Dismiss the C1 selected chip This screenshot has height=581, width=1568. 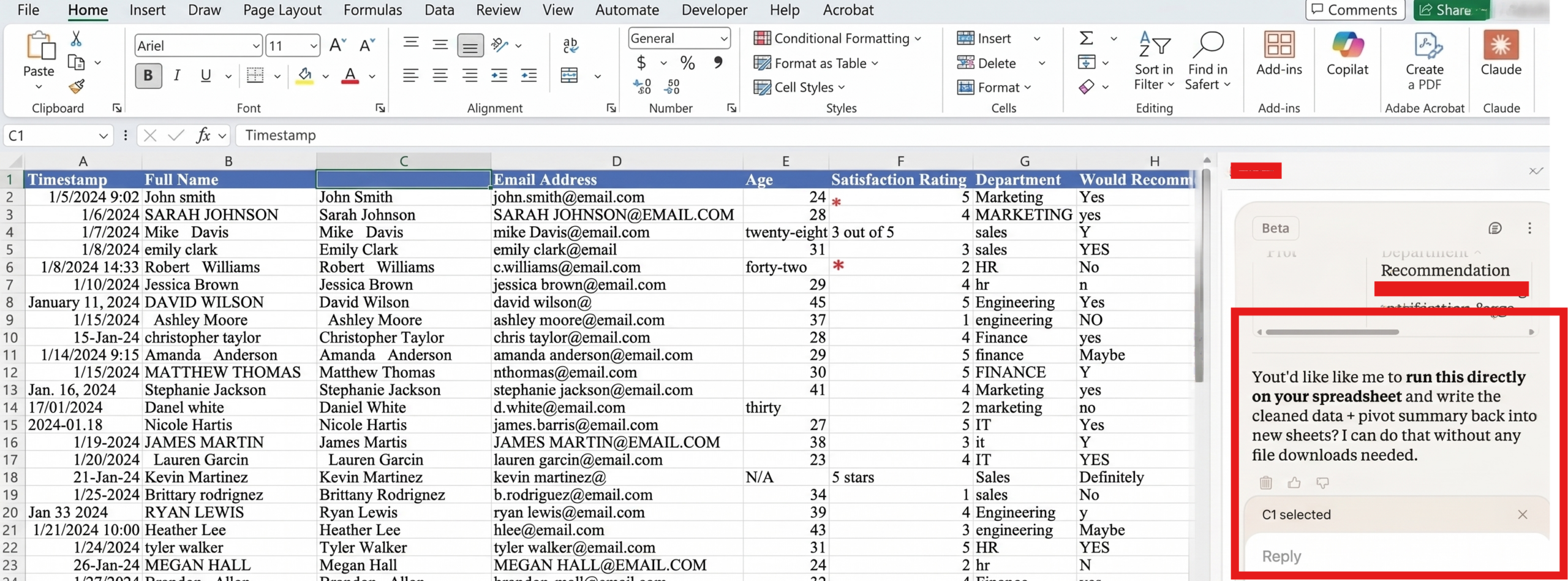1523,514
